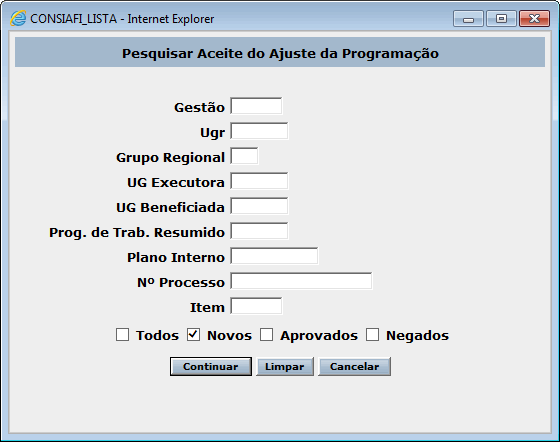
Task: Focus the Plano Interno text box
Action: (274, 256)
